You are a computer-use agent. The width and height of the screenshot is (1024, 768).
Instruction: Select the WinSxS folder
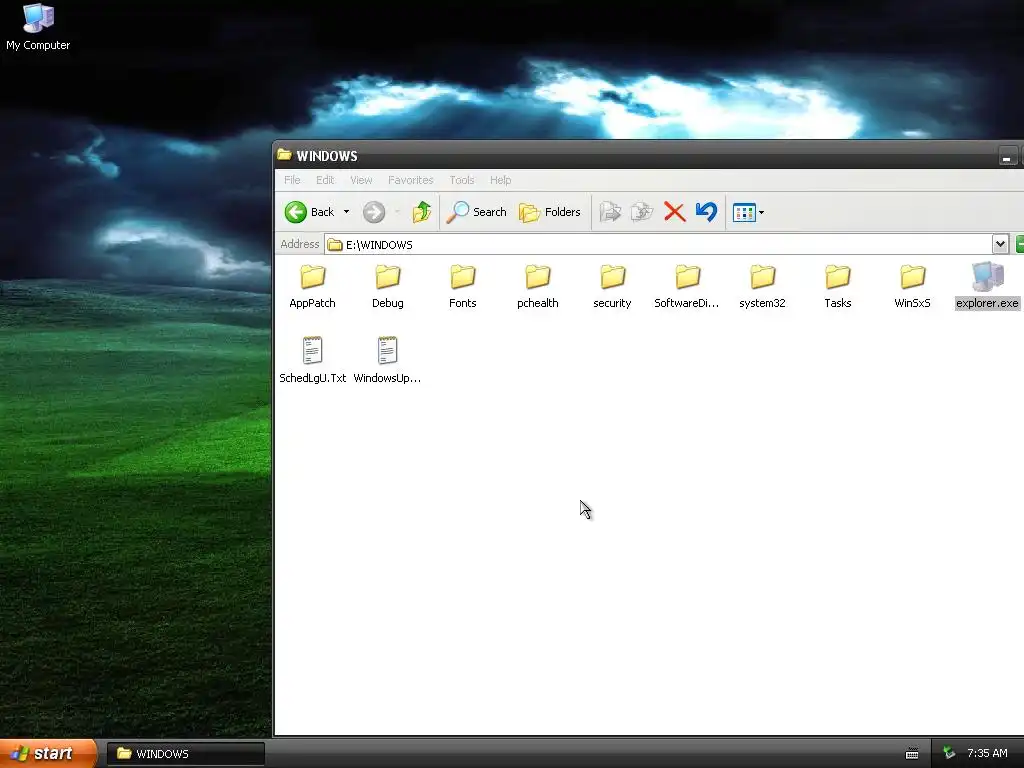point(912,287)
